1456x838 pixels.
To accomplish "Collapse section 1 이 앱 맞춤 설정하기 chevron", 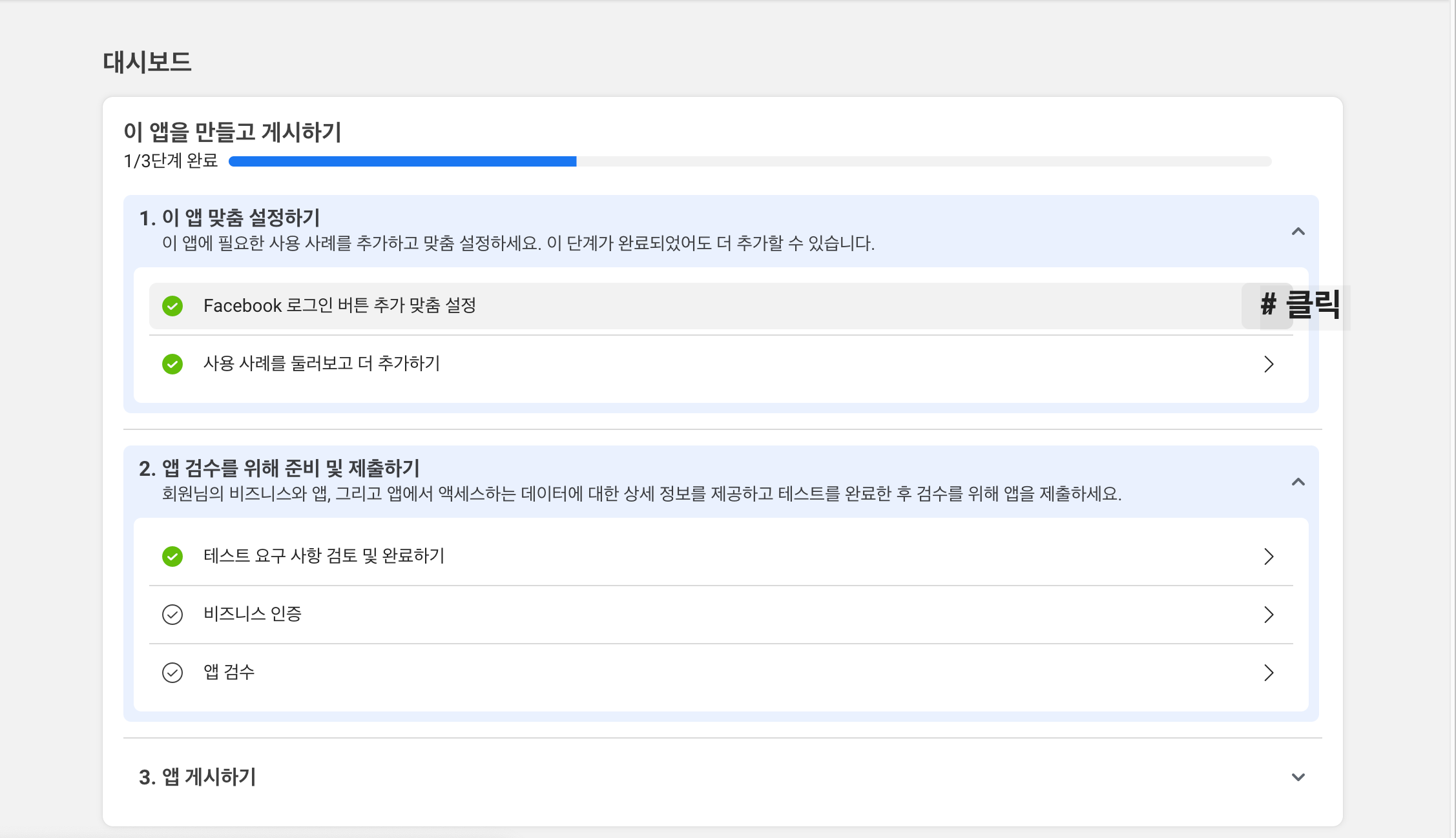I will (1298, 231).
